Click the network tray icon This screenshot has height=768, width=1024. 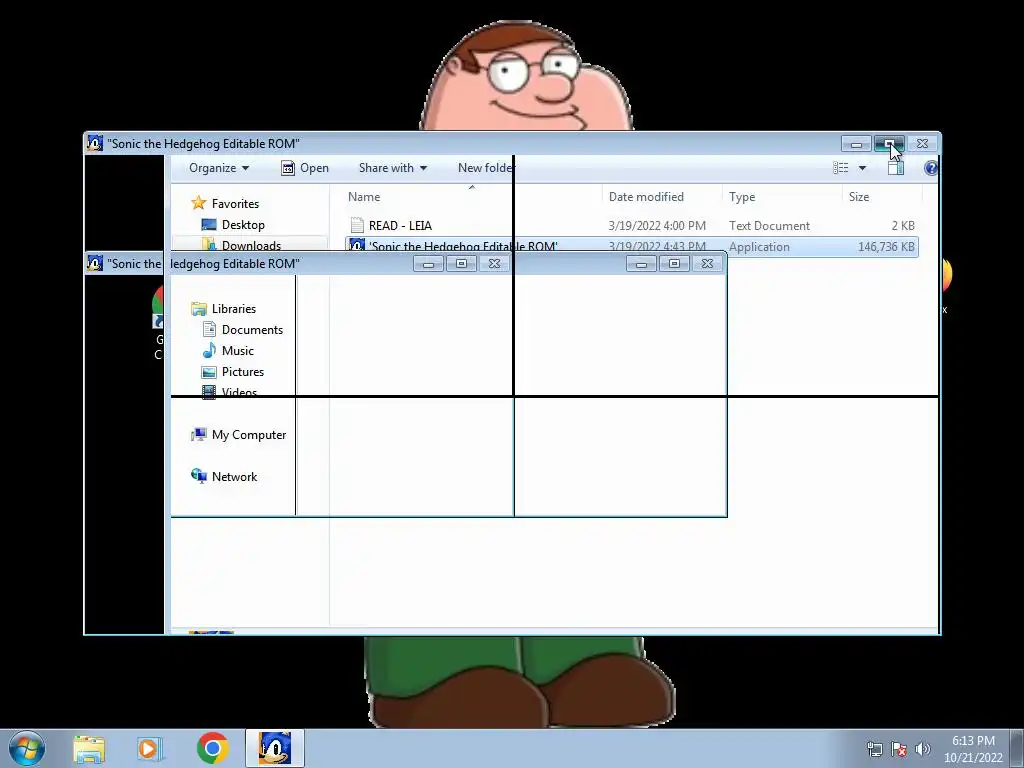pos(874,749)
